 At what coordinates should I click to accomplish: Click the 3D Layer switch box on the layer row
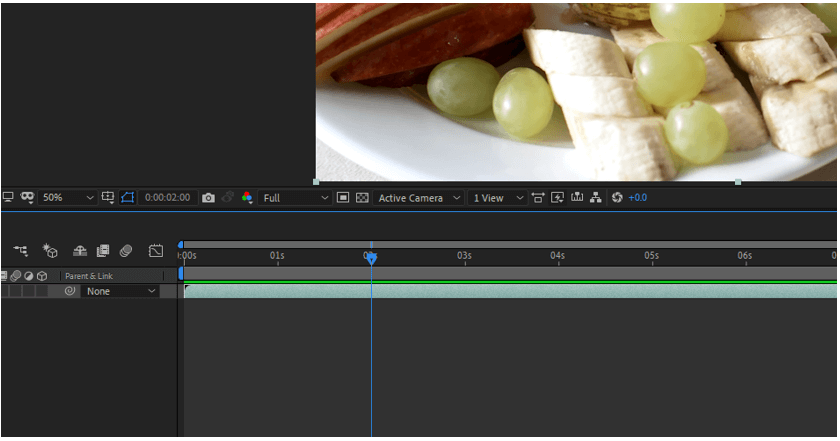42,291
